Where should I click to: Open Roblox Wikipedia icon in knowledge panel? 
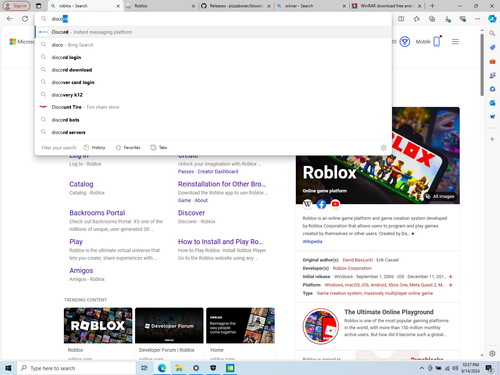point(307,204)
